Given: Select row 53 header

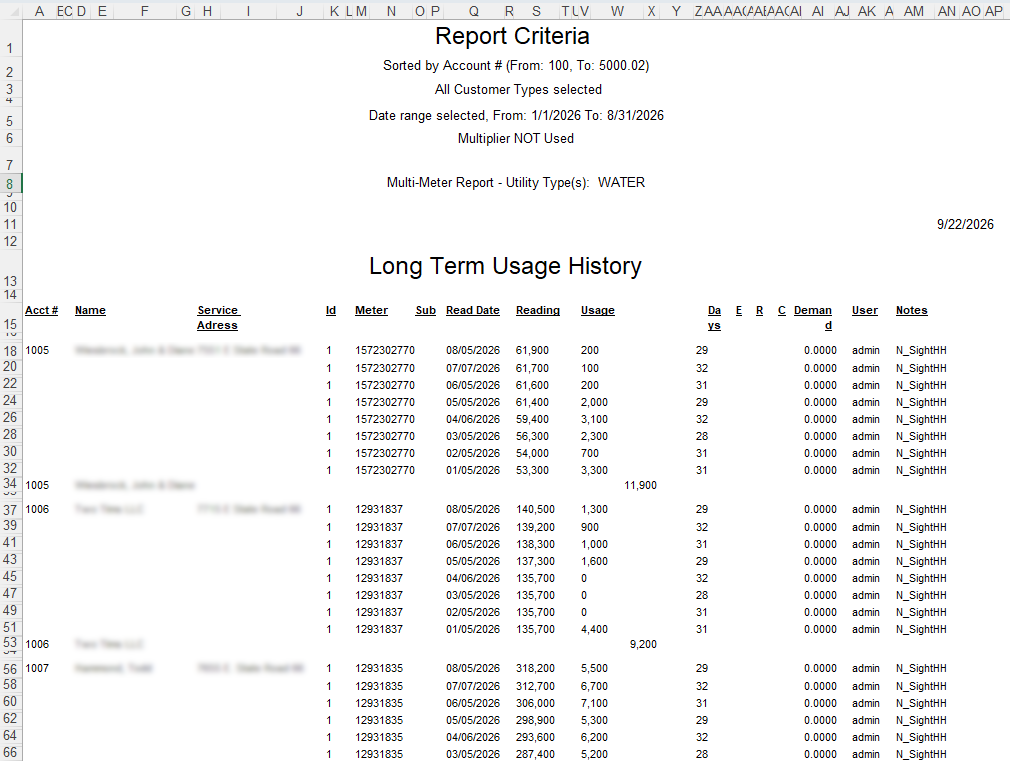Looking at the screenshot, I should (x=10, y=643).
